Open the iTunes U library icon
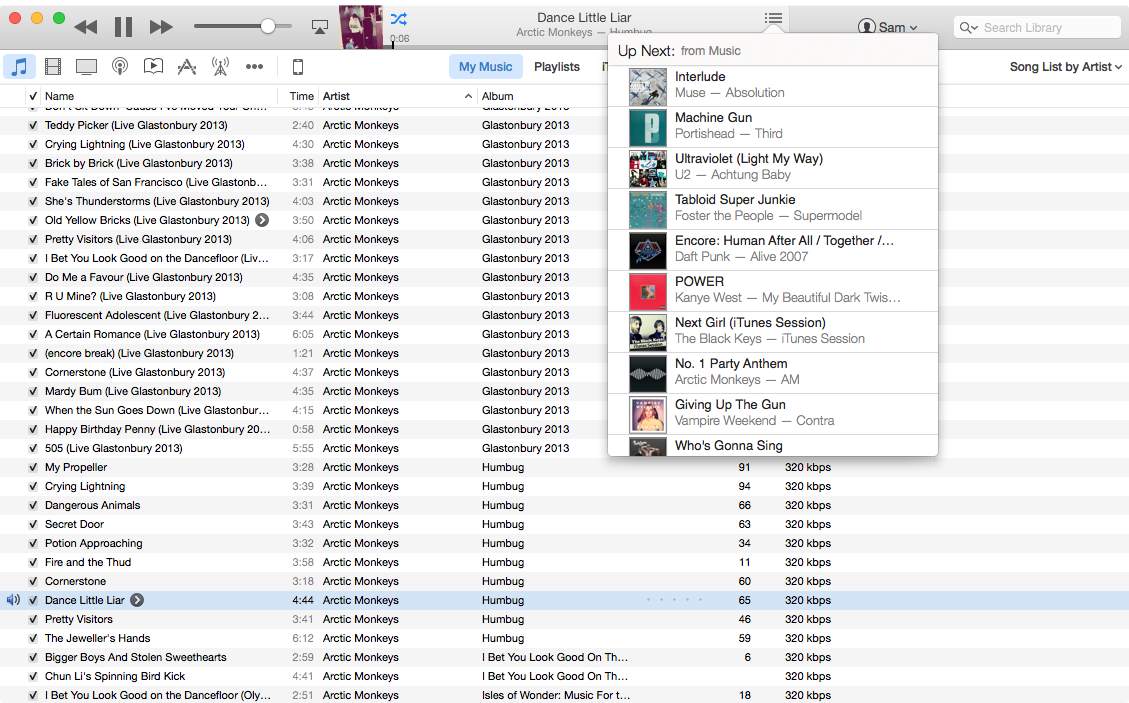1129x703 pixels. [153, 66]
